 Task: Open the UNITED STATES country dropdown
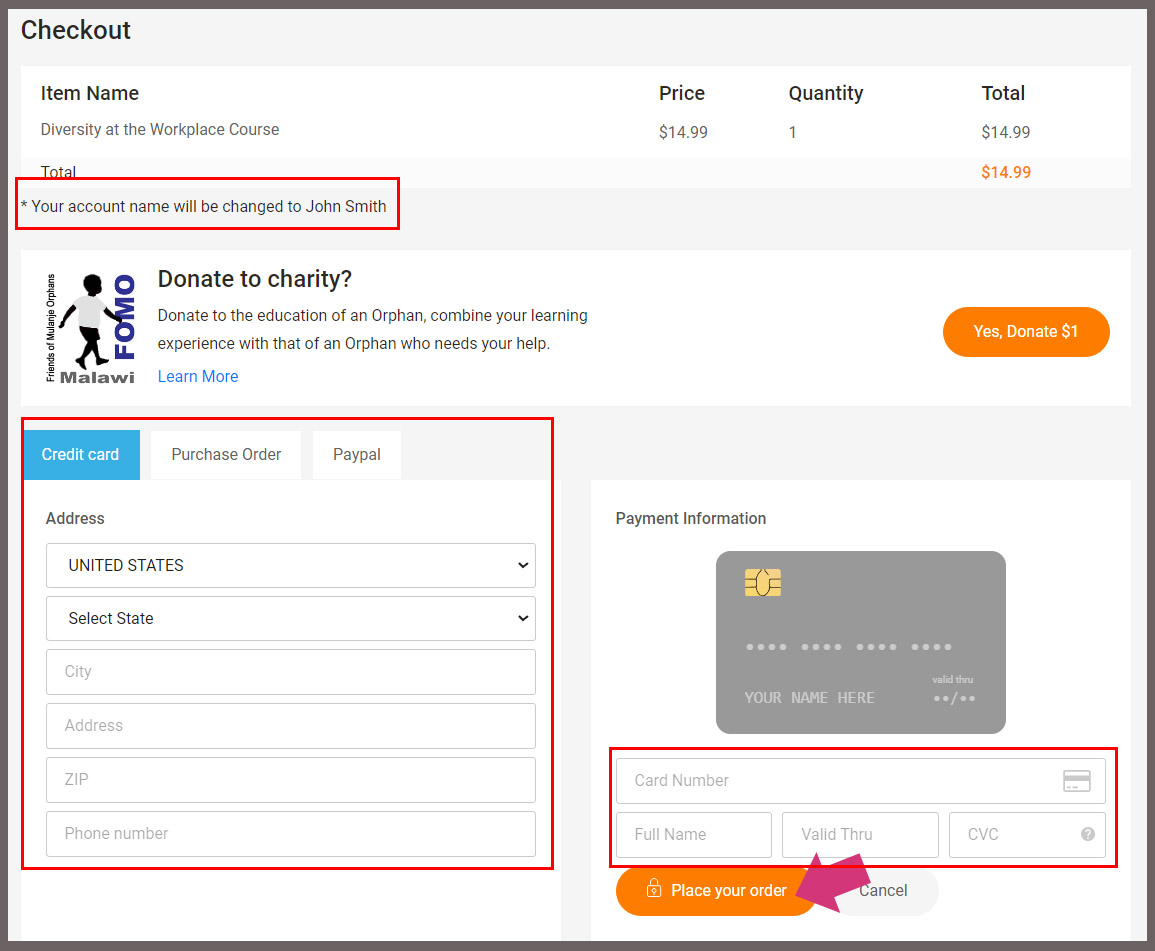coord(290,566)
